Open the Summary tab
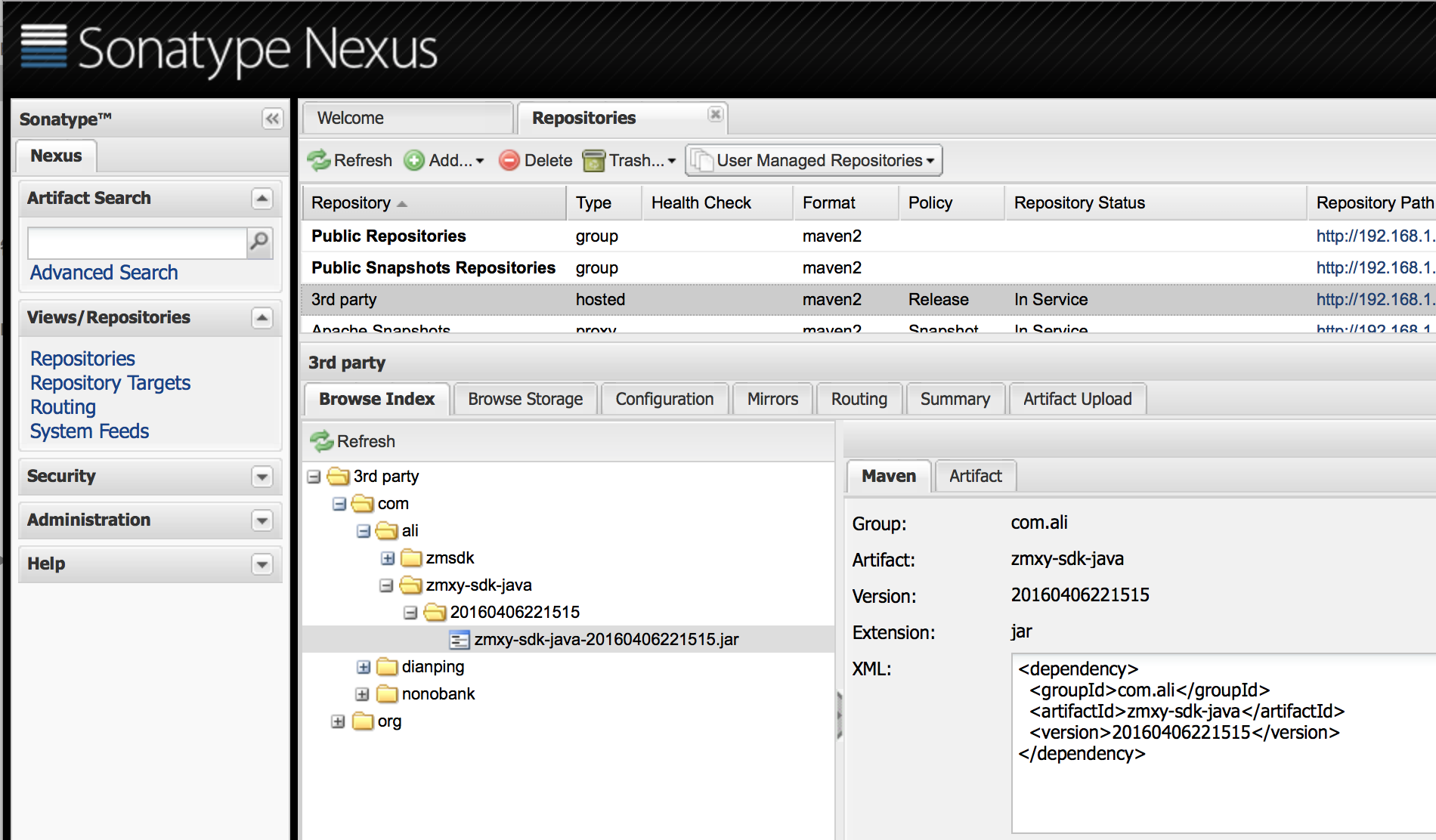 (955, 400)
